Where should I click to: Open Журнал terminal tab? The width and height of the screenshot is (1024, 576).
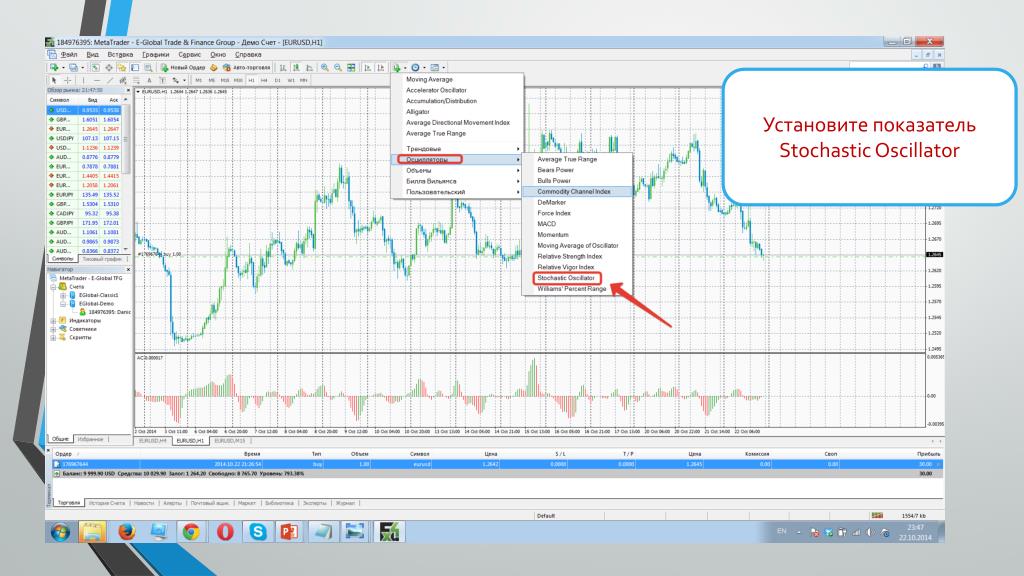coord(345,503)
